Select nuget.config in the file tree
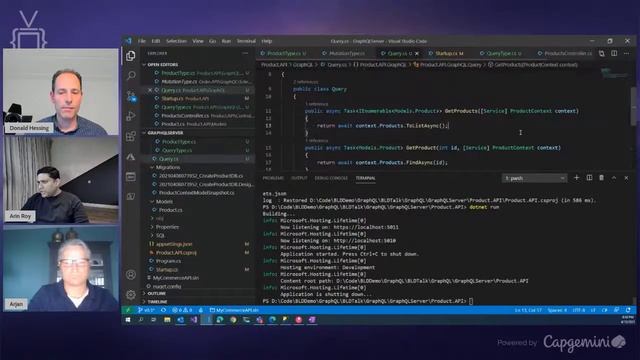Screen dimensions: 640x360 [x=167, y=287]
